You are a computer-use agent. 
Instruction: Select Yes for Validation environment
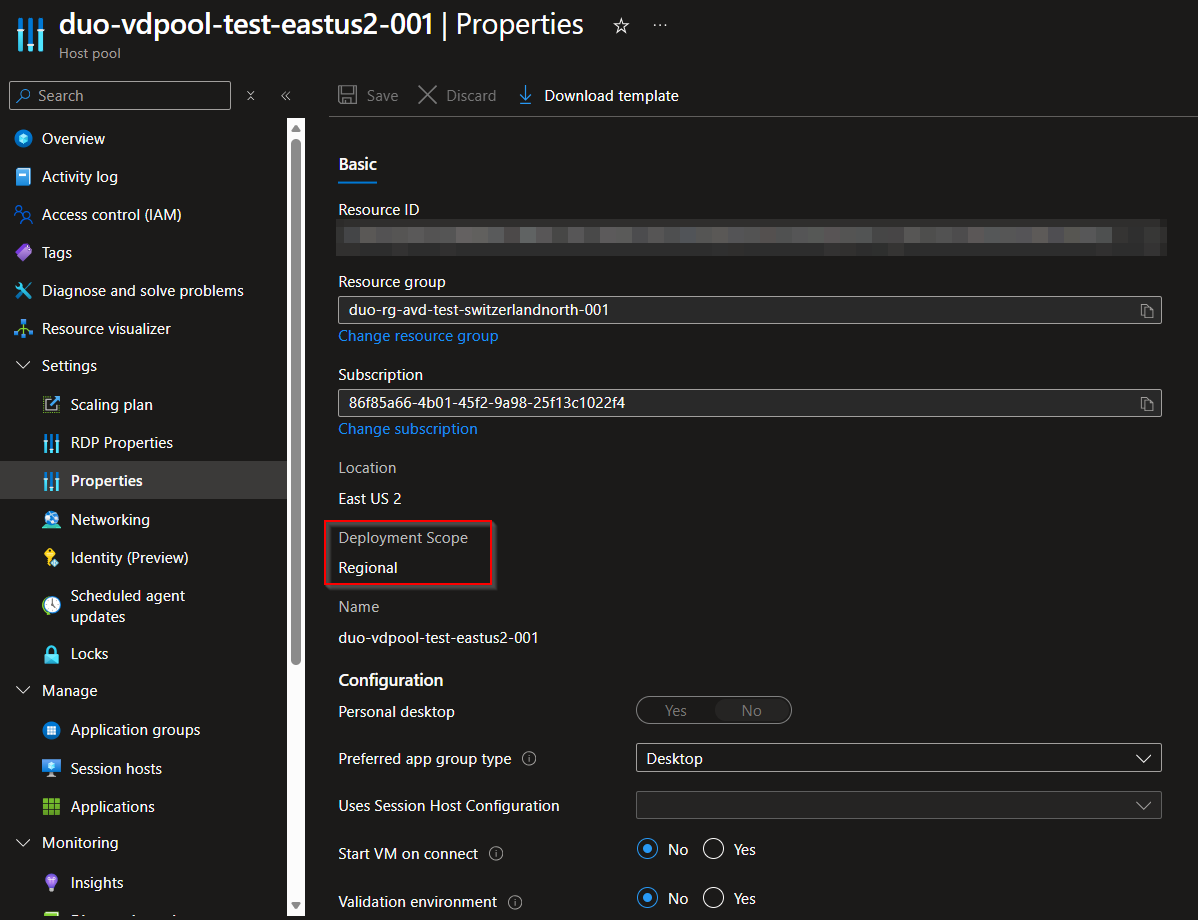(713, 898)
